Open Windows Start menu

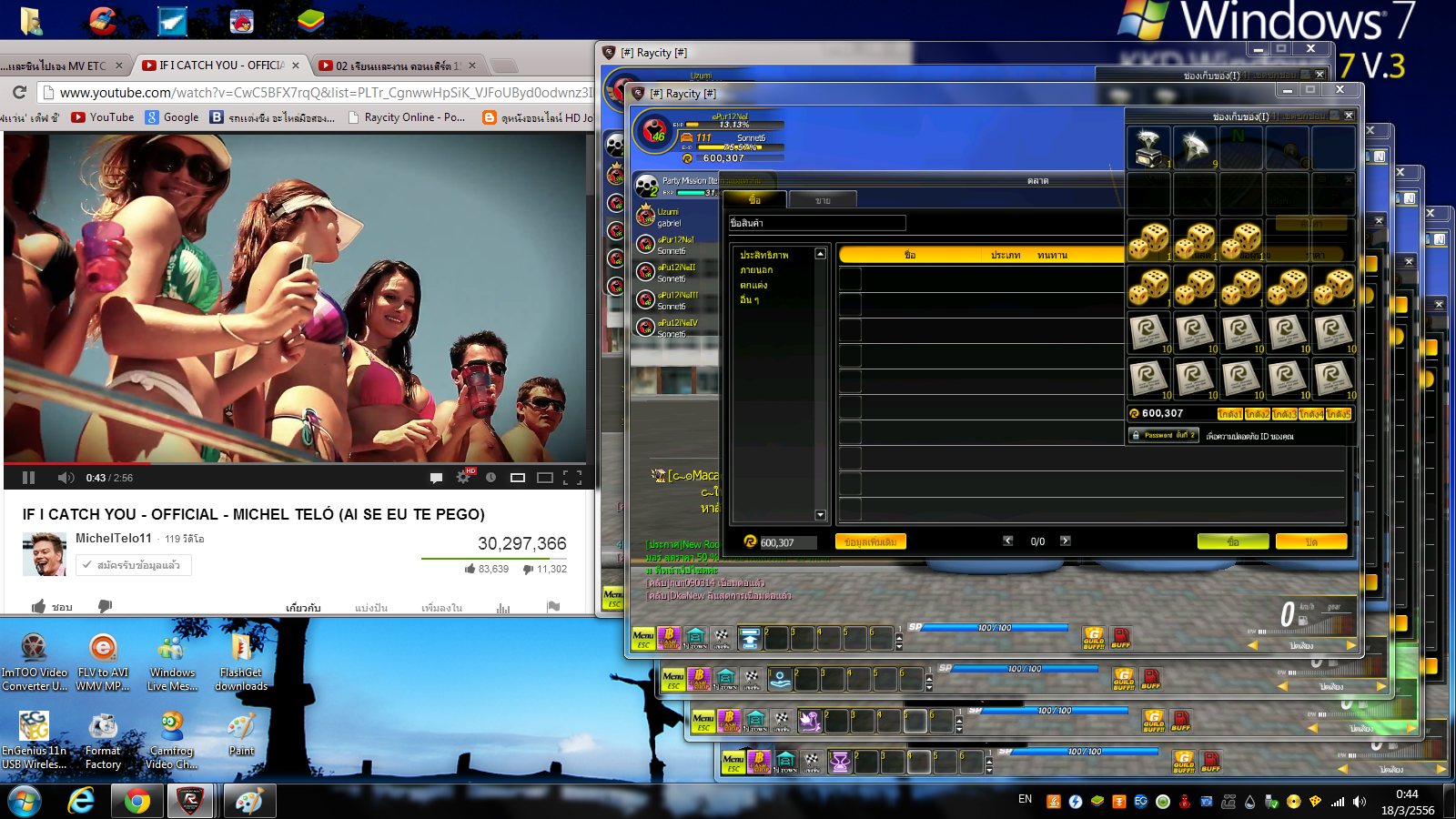[25, 801]
